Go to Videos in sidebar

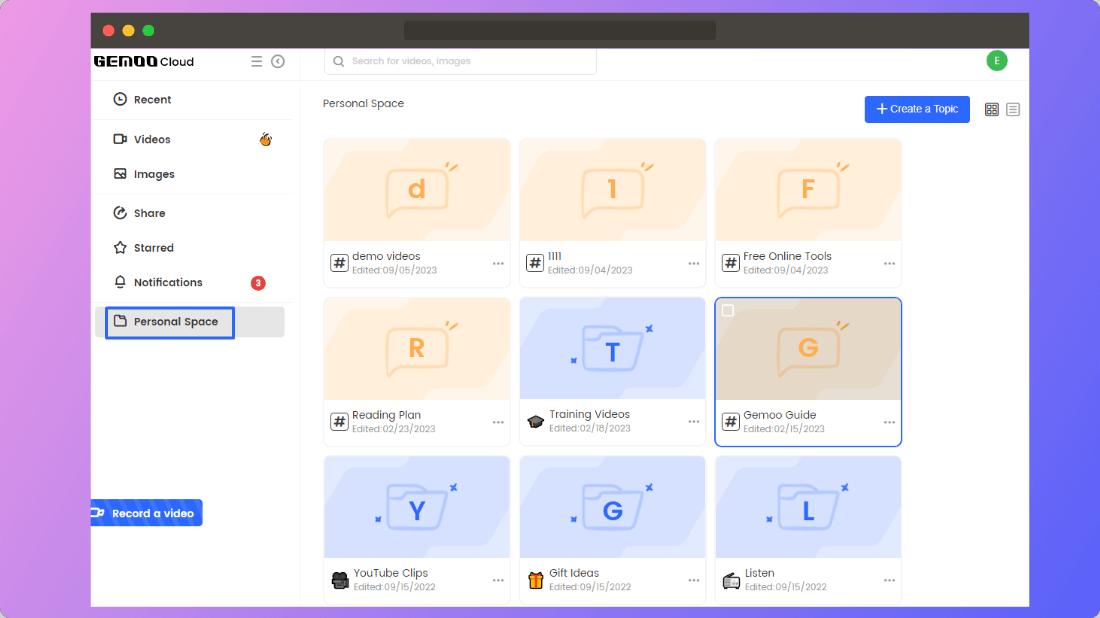[x=152, y=140]
